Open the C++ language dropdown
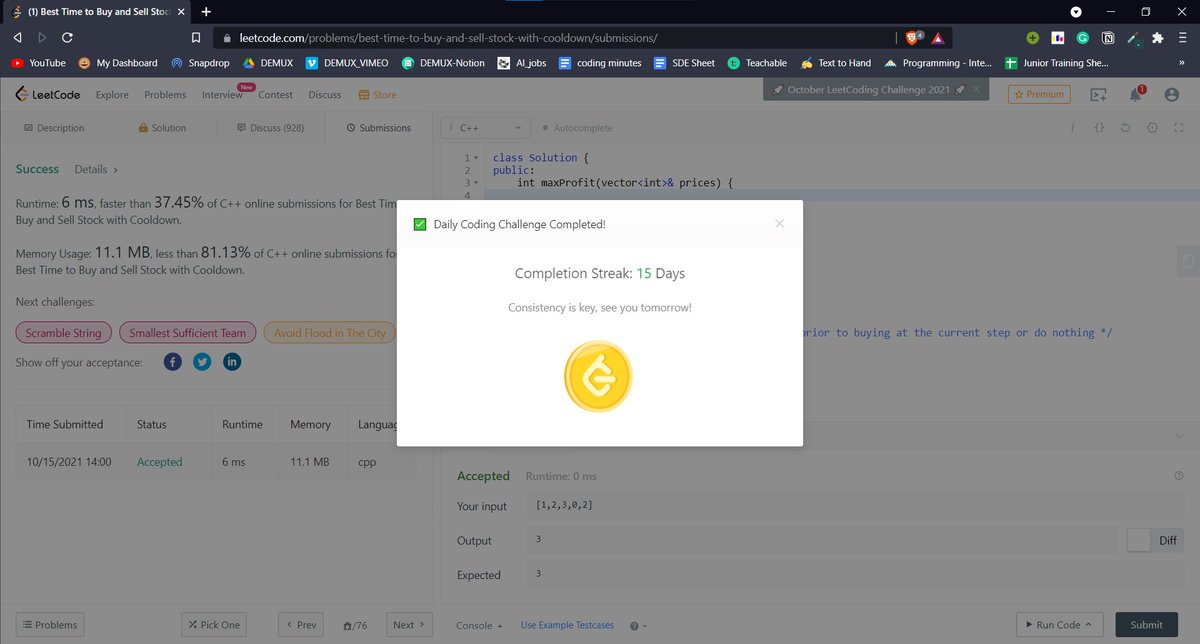This screenshot has width=1200, height=644. (x=487, y=128)
